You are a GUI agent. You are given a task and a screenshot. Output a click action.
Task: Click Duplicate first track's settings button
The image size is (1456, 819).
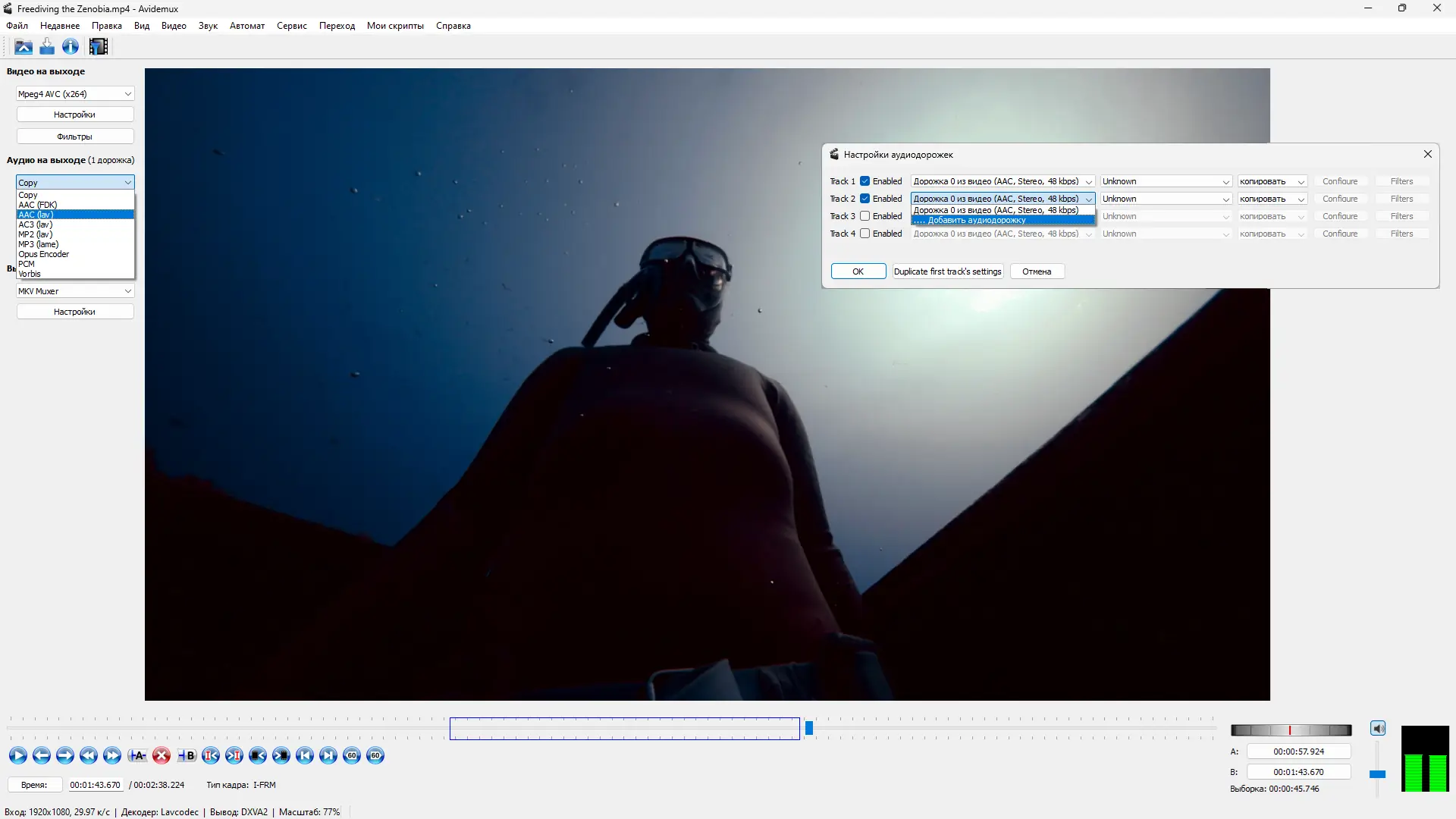947,271
